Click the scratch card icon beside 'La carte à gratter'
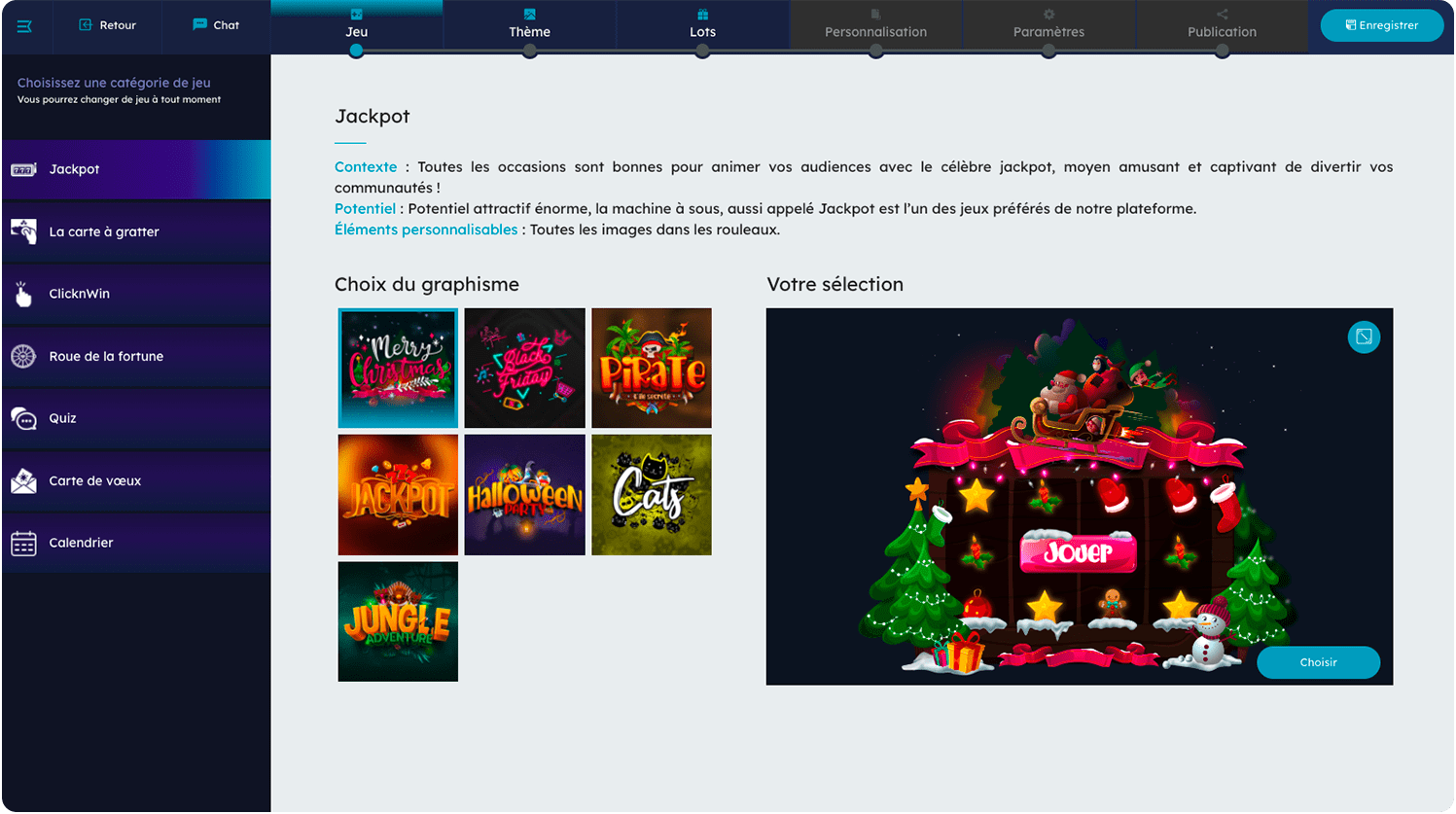This screenshot has width=1456, height=814. tap(23, 230)
